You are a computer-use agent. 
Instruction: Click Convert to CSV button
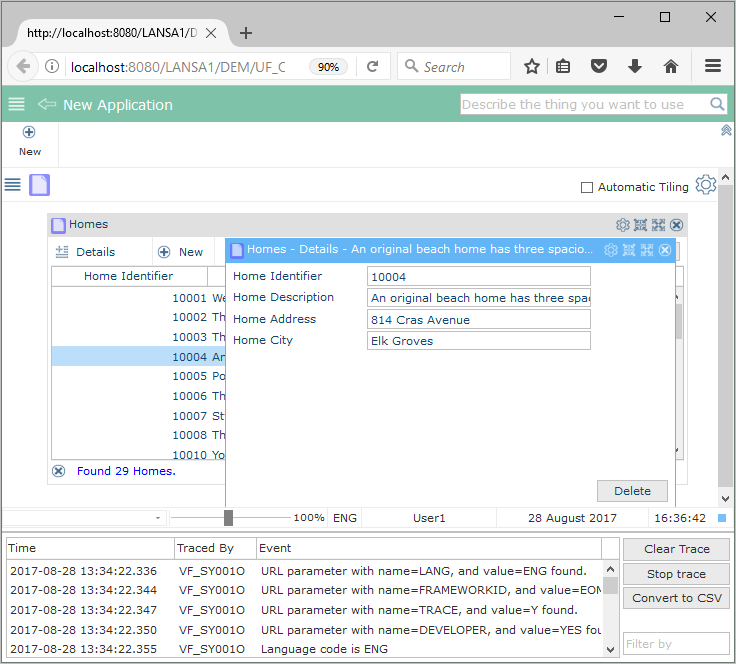[676, 598]
